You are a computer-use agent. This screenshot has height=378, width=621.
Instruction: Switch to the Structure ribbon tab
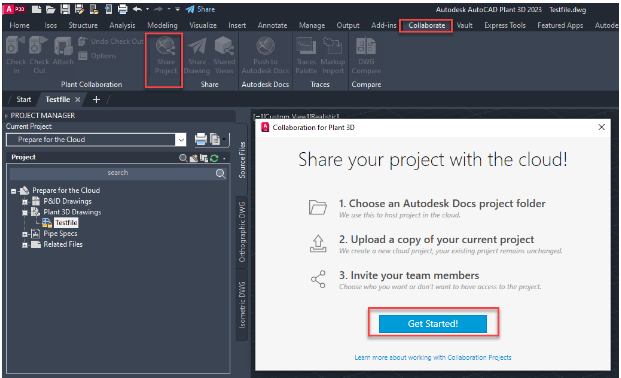pos(83,25)
